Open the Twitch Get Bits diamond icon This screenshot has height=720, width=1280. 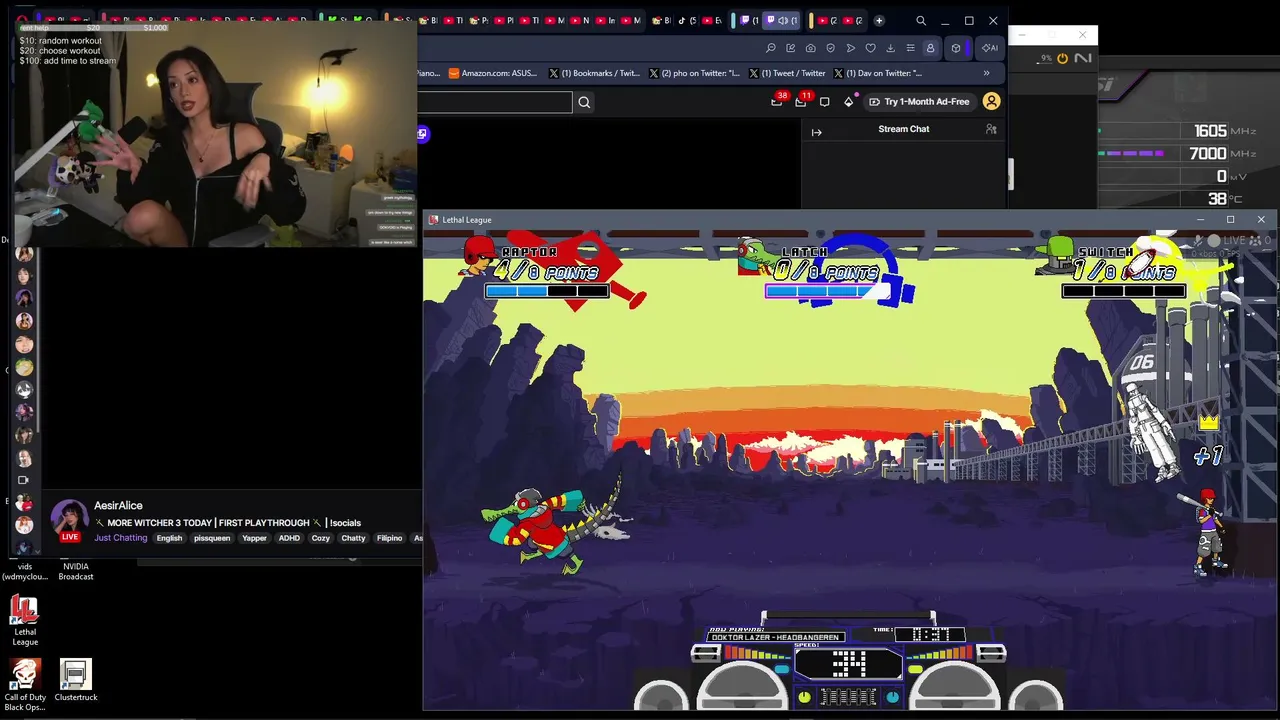click(x=849, y=101)
